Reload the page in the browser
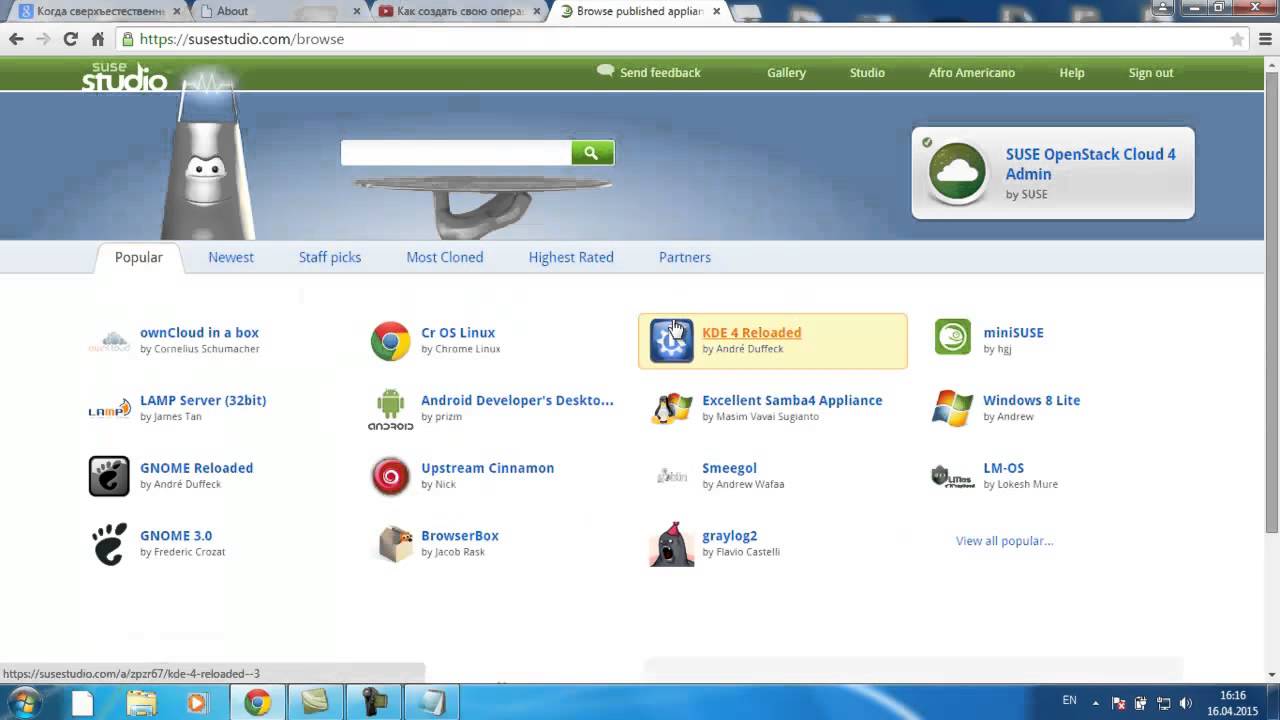 (x=70, y=39)
